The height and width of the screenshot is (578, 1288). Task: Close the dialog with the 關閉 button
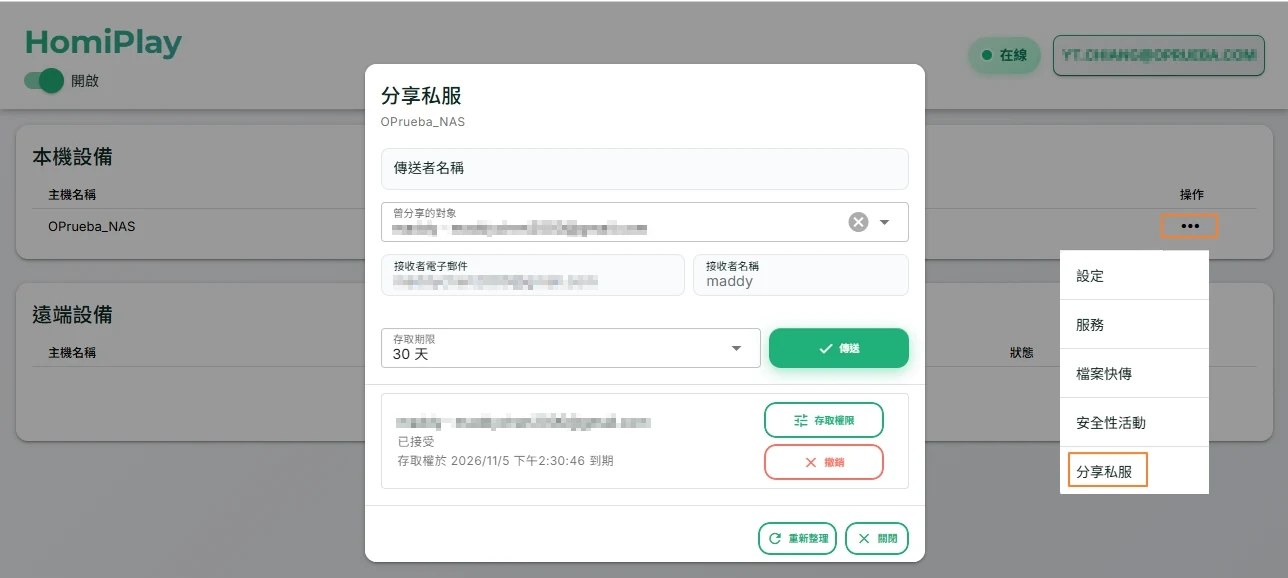click(x=876, y=538)
